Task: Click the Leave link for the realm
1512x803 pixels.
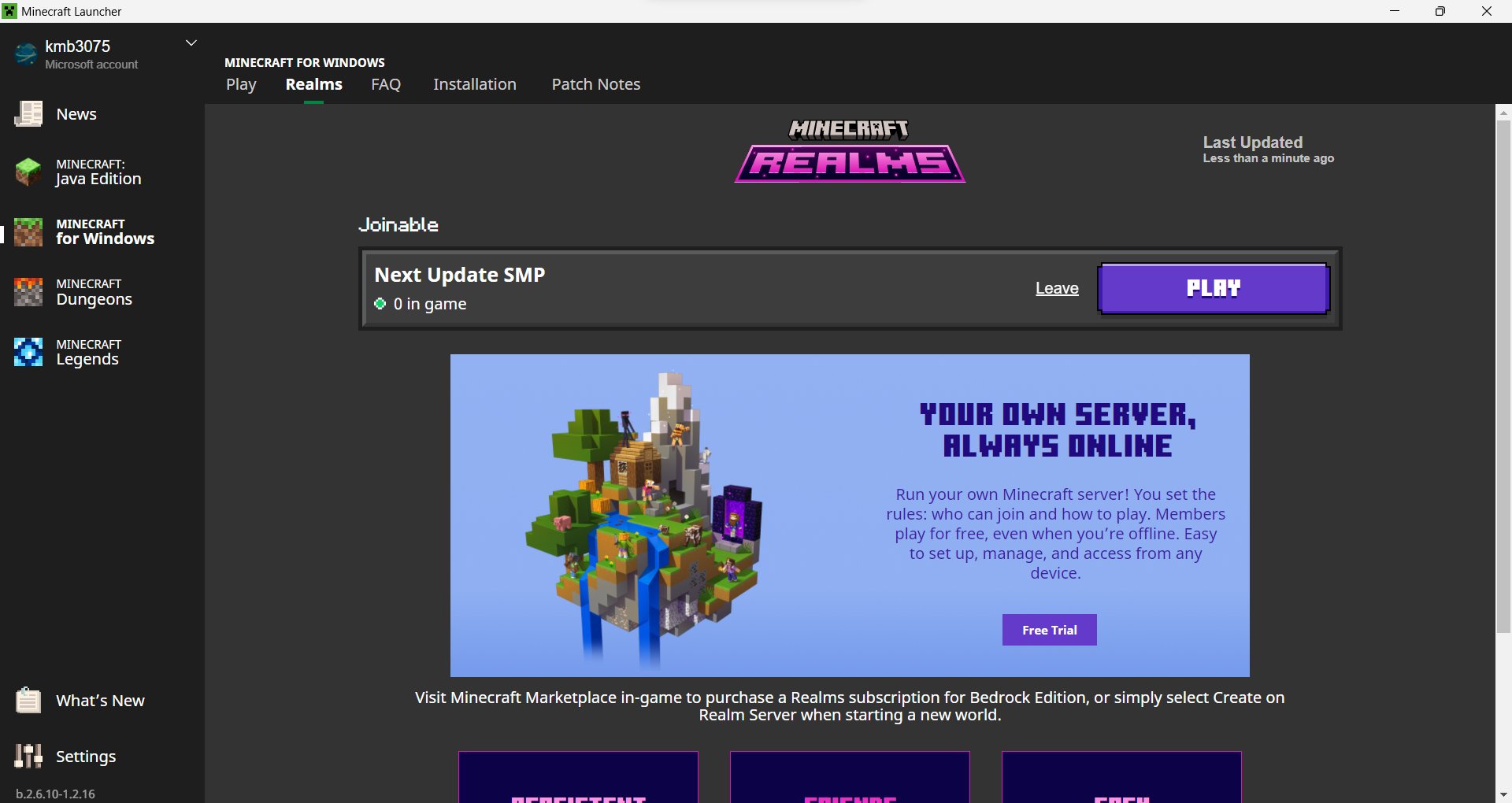Action: [1057, 288]
